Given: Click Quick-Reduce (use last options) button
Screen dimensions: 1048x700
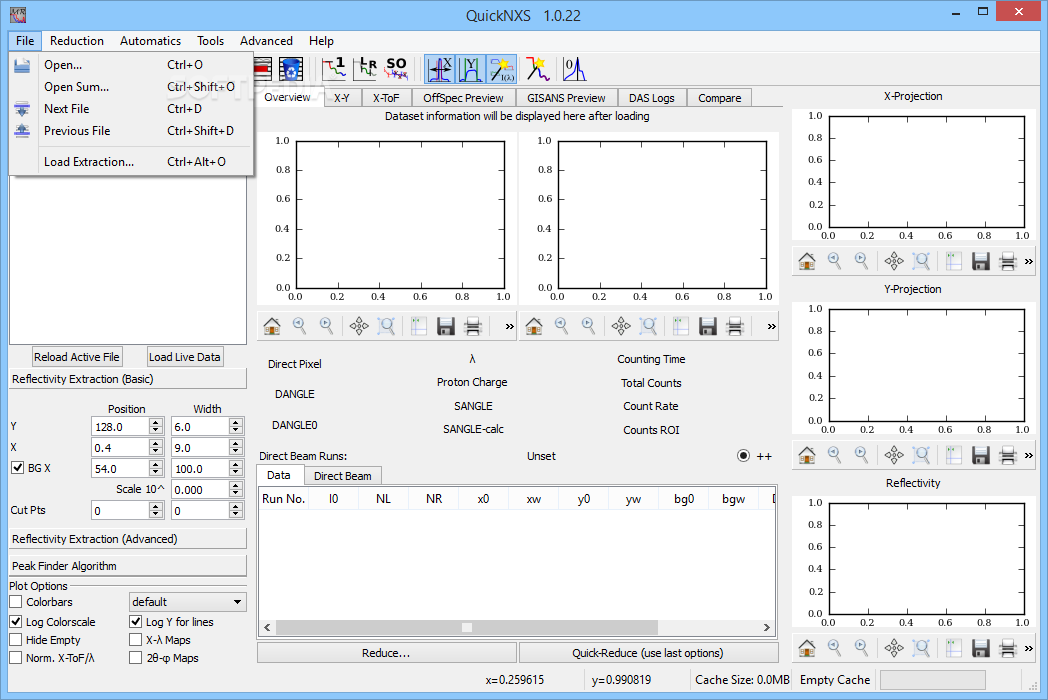Looking at the screenshot, I should pos(648,653).
